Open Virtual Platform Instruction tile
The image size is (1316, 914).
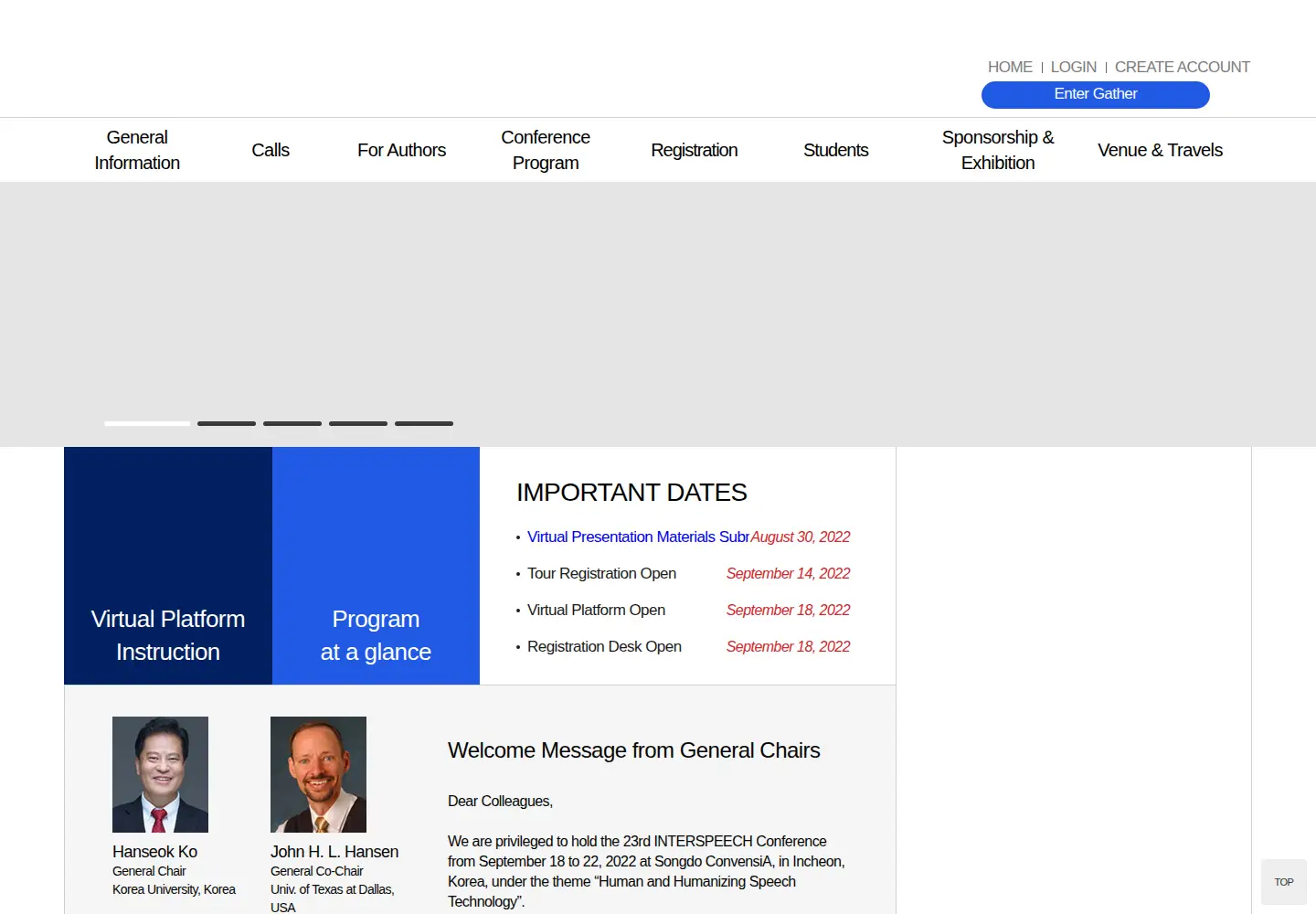168,566
